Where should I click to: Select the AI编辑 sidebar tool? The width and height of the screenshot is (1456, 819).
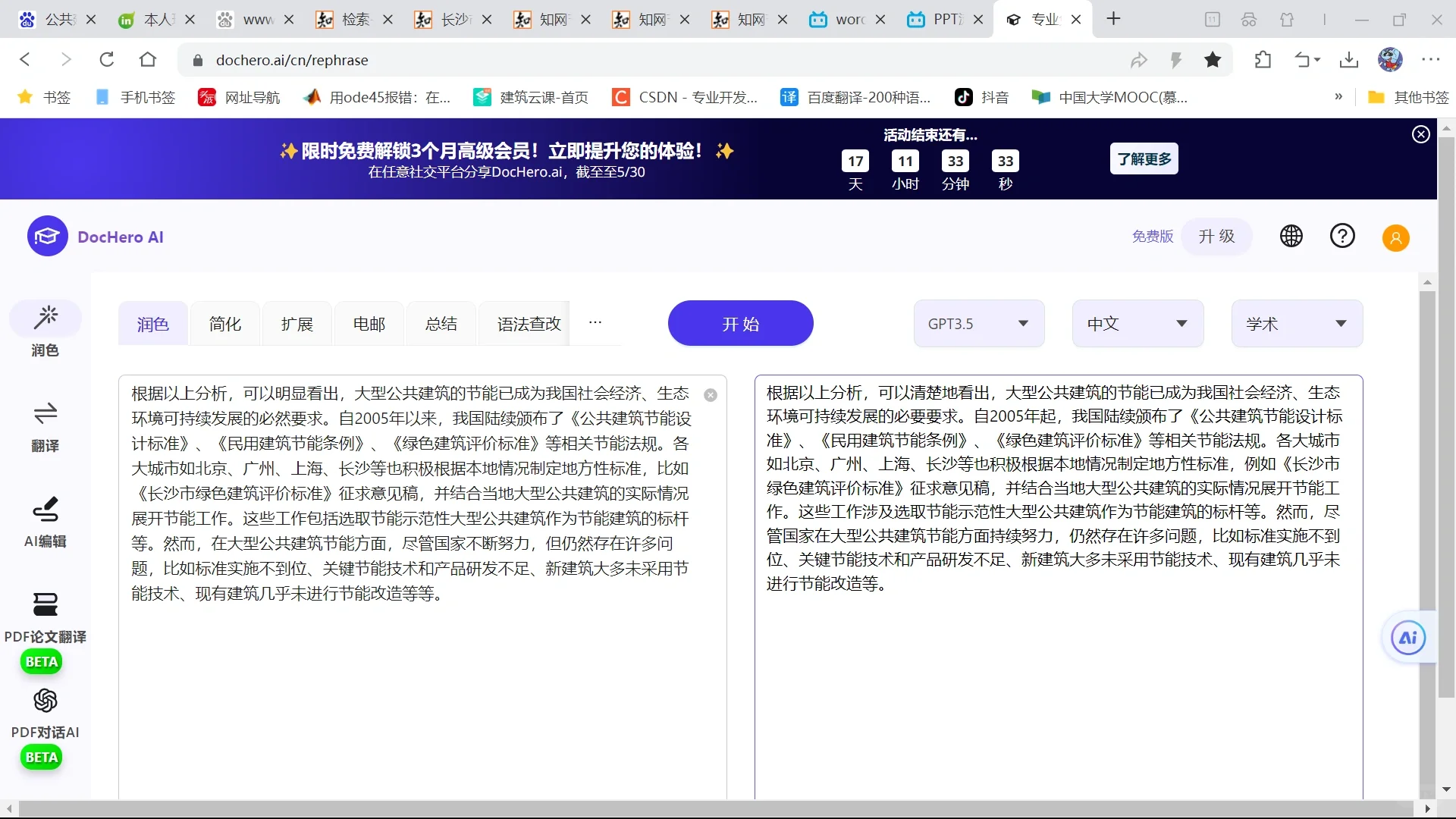pos(45,521)
